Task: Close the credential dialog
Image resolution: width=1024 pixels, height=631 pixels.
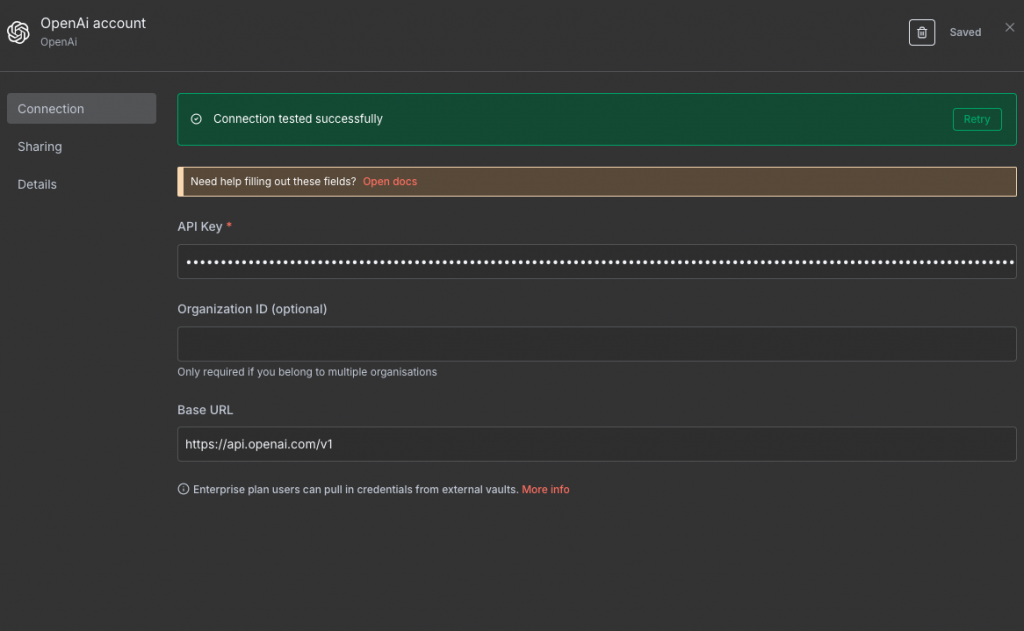Action: click(x=1010, y=27)
